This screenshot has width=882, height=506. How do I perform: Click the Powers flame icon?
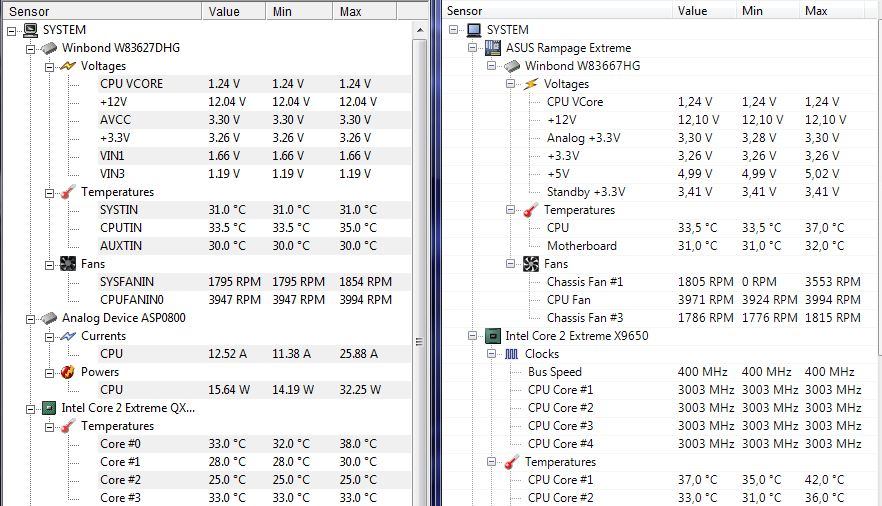pyautogui.click(x=68, y=372)
